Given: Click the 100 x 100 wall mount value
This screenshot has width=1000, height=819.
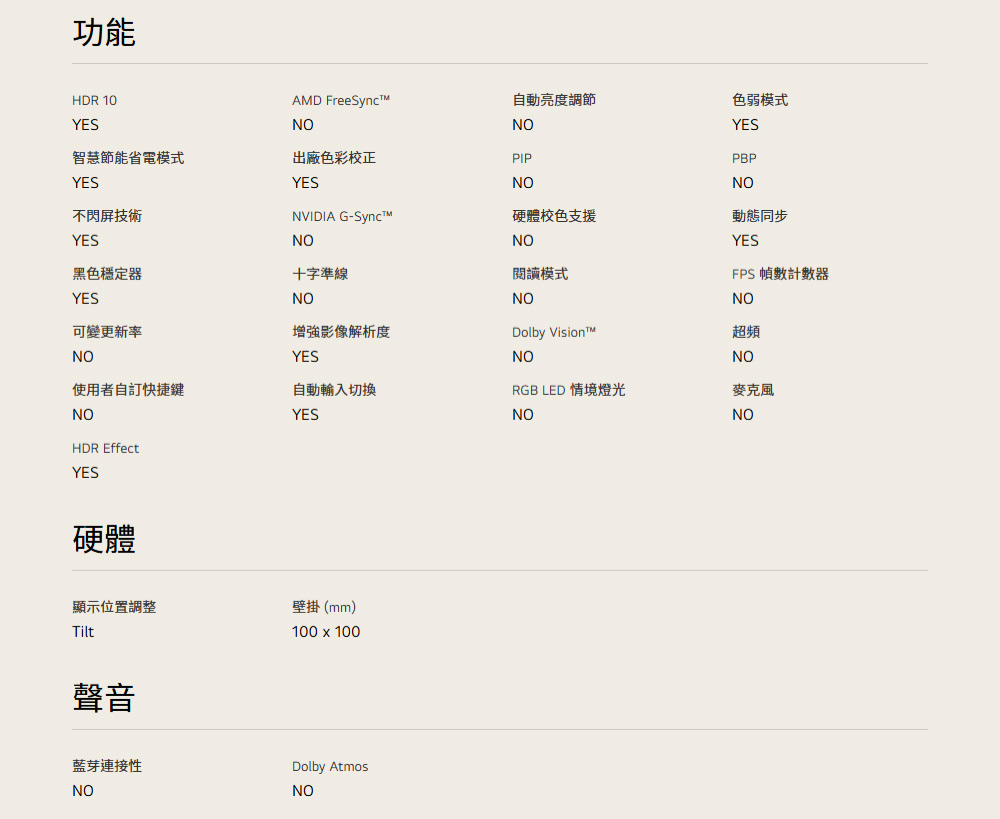Looking at the screenshot, I should coord(326,632).
